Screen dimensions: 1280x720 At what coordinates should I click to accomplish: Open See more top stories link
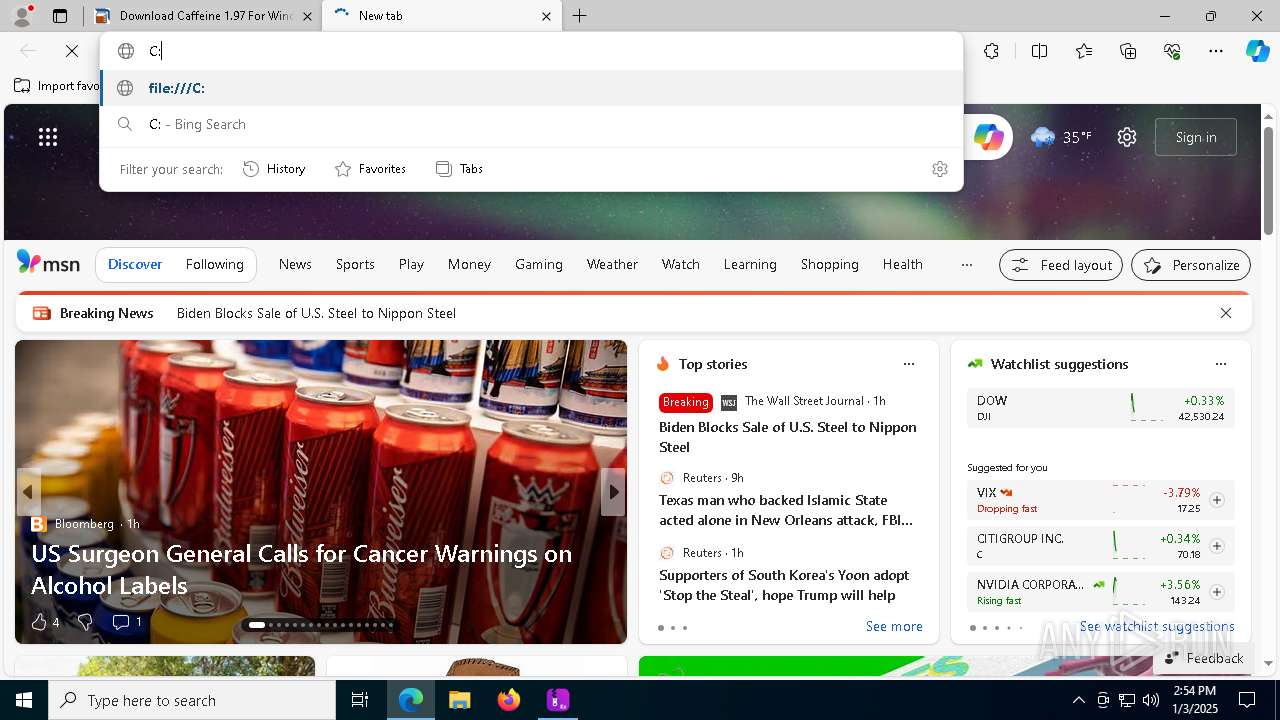(x=894, y=626)
